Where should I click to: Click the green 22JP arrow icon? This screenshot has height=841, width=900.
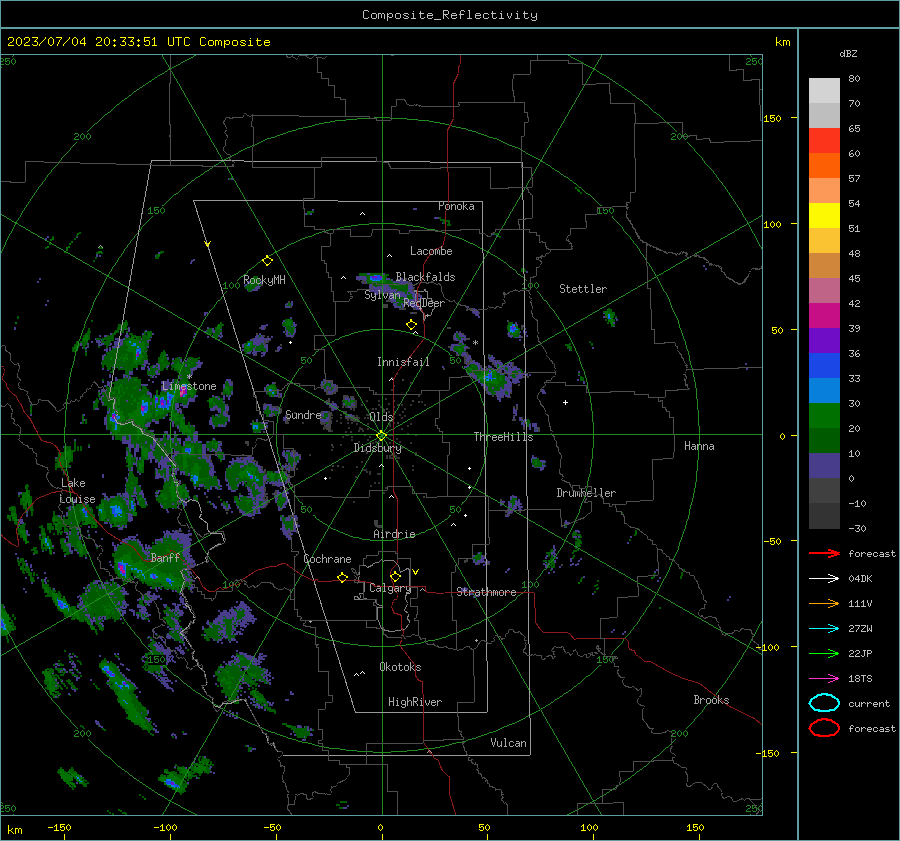tap(824, 653)
